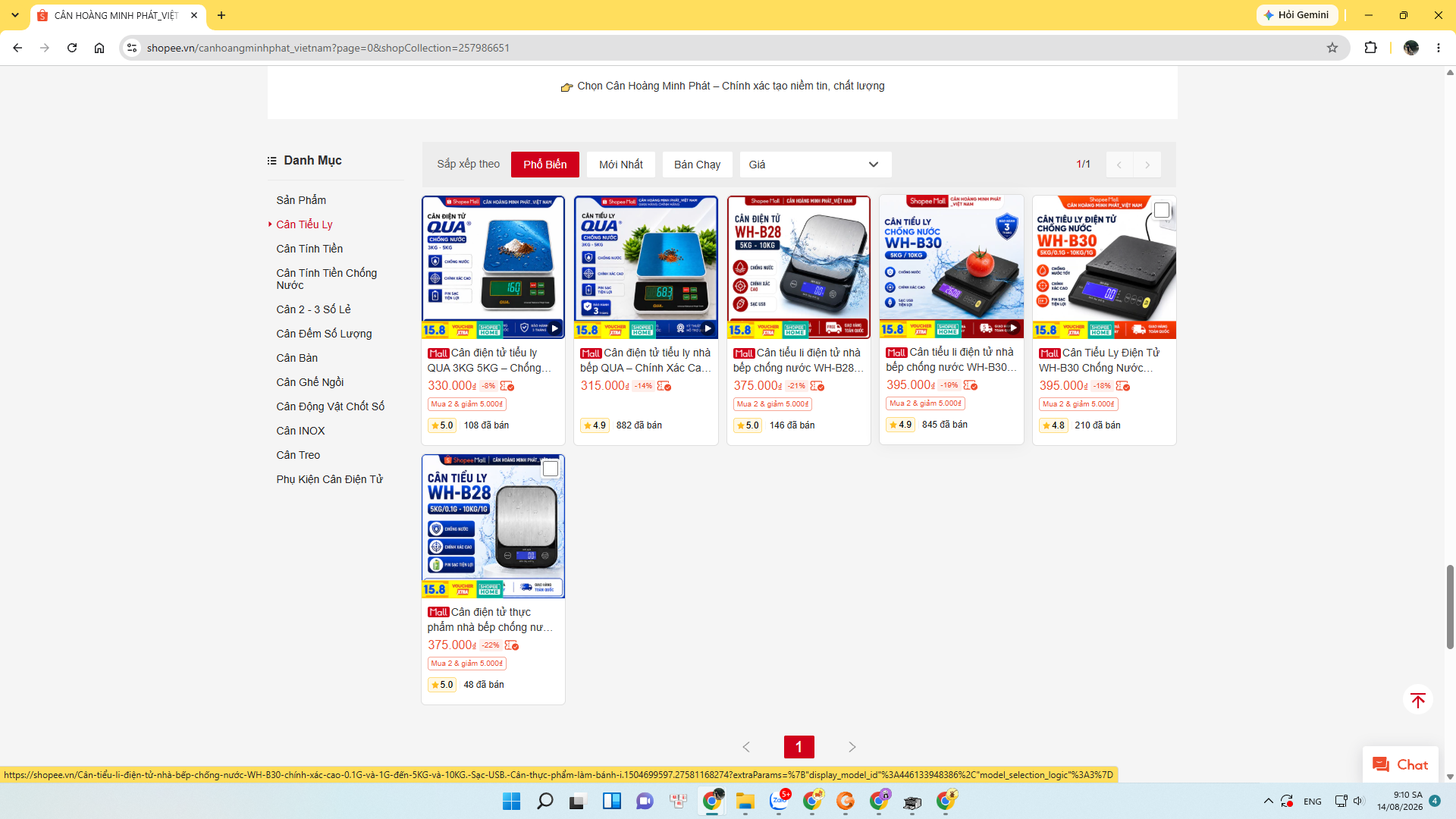Select the Cân INOX category

[x=300, y=431]
